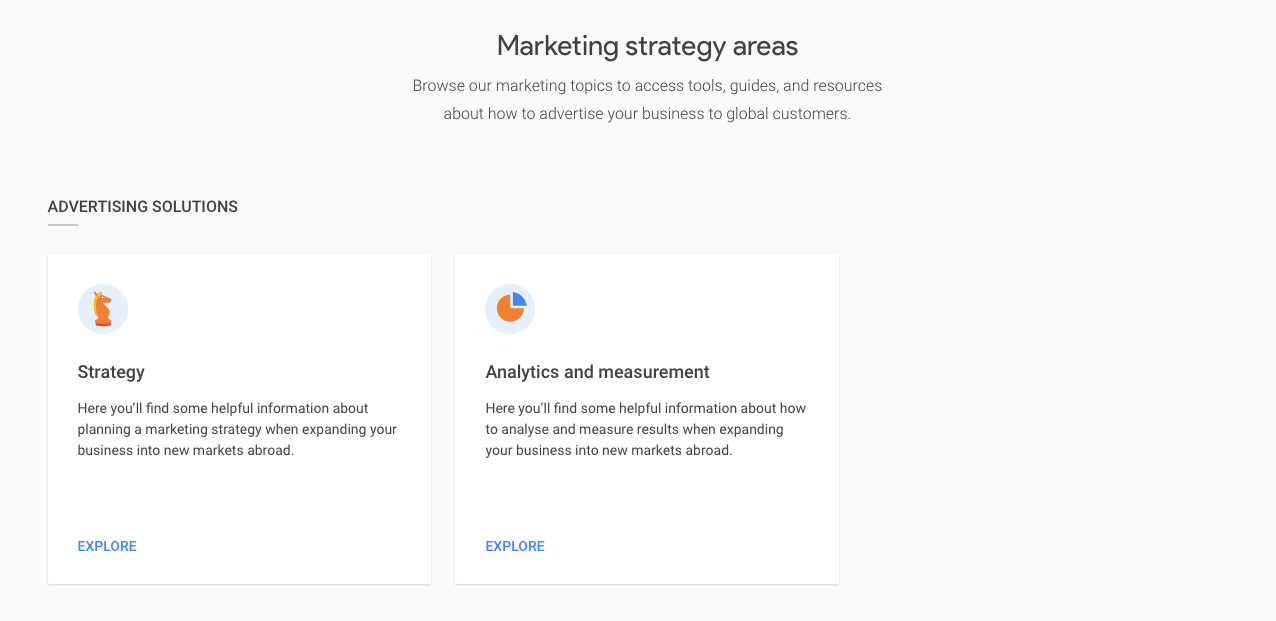Click the Marketing strategy areas heading
Image resolution: width=1276 pixels, height=621 pixels.
pyautogui.click(x=647, y=46)
